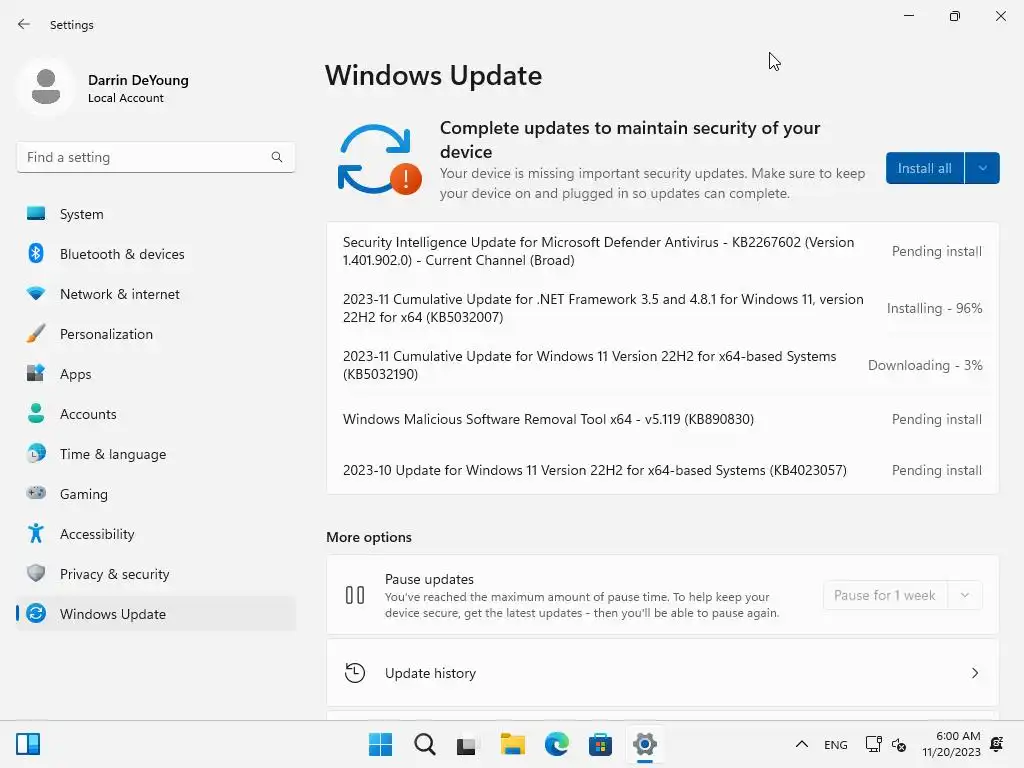Open Widgets from taskbar corner

(28, 744)
